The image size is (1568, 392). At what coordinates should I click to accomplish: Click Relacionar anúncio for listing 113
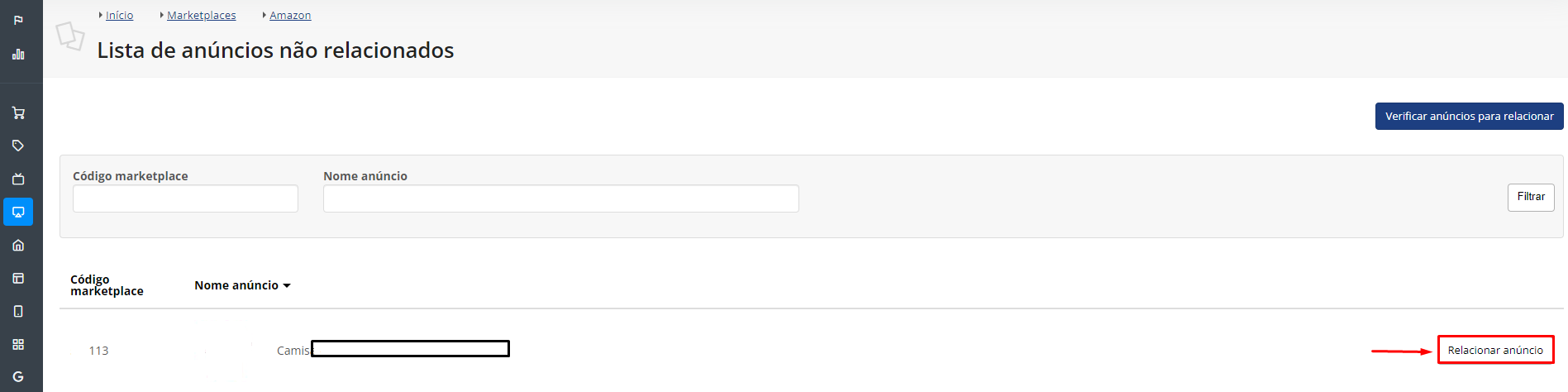point(1495,350)
